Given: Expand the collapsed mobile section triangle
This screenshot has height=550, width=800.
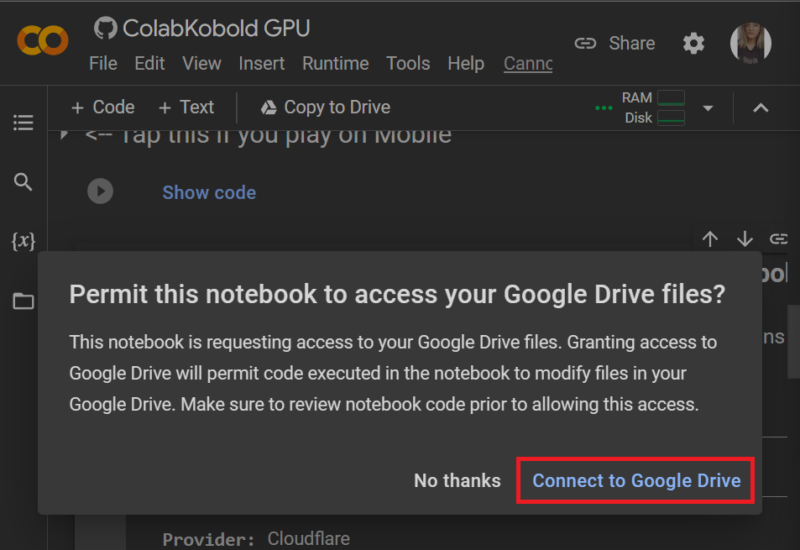Looking at the screenshot, I should pos(65,135).
